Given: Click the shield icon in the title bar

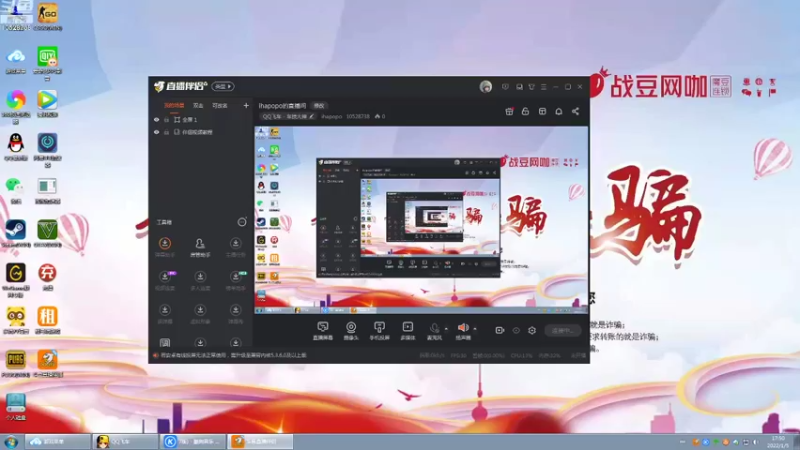Looking at the screenshot, I should 505,87.
